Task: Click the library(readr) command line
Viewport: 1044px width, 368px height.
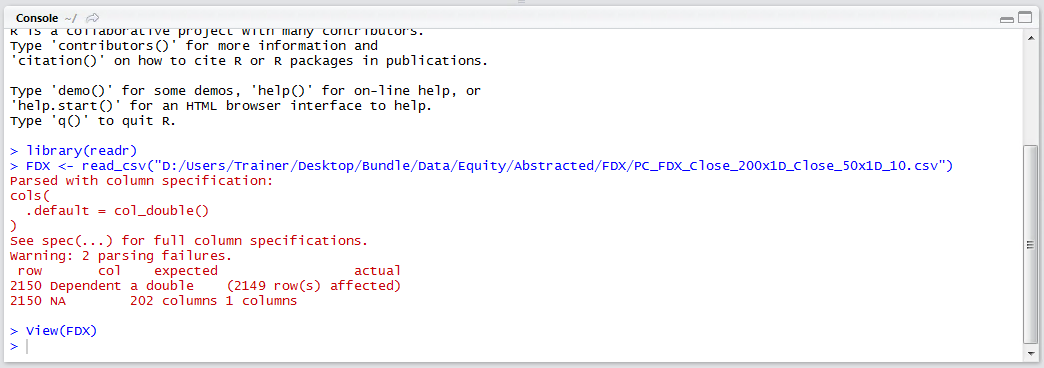Action: (74, 150)
